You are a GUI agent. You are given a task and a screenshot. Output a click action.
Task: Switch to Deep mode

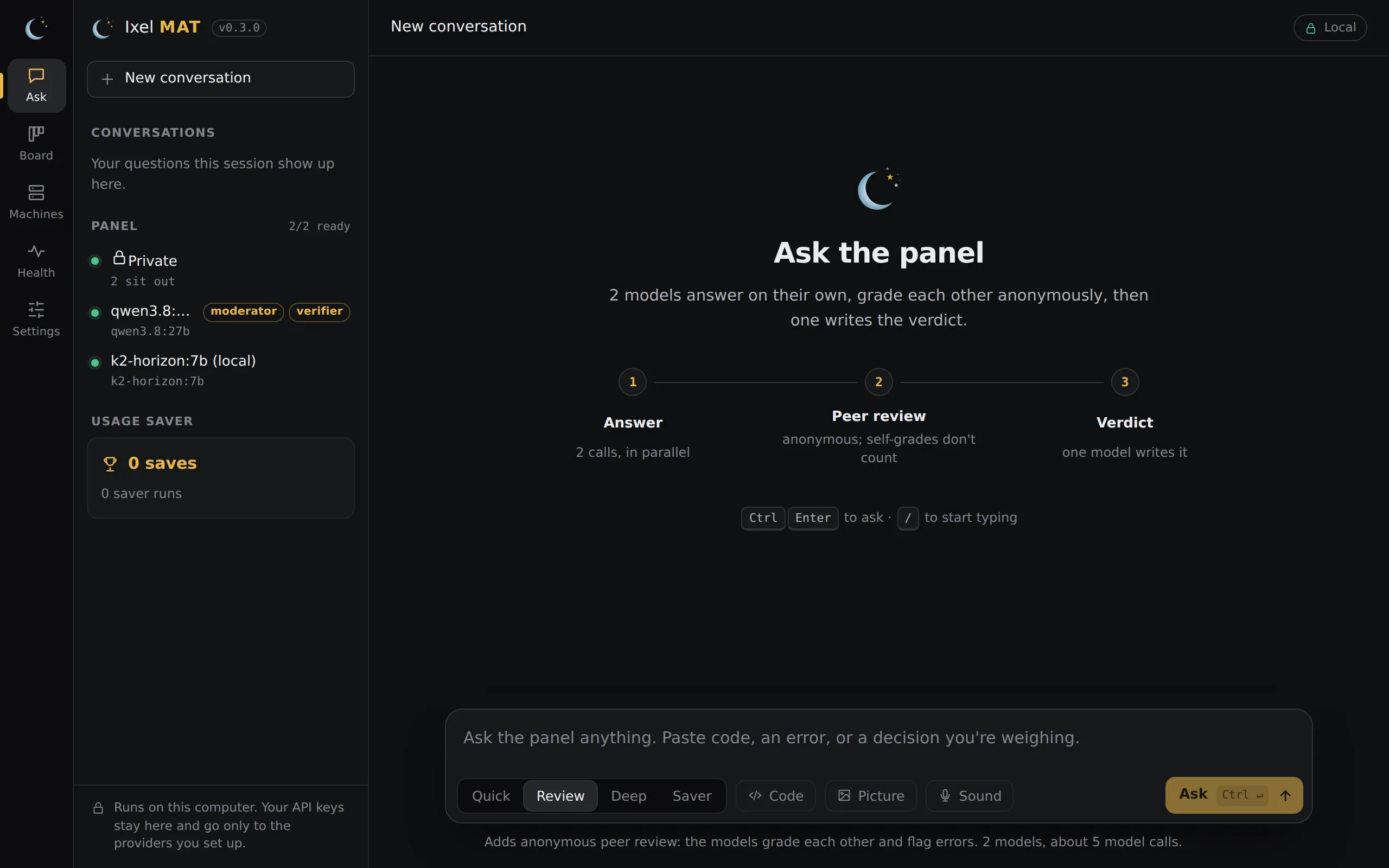pos(628,796)
